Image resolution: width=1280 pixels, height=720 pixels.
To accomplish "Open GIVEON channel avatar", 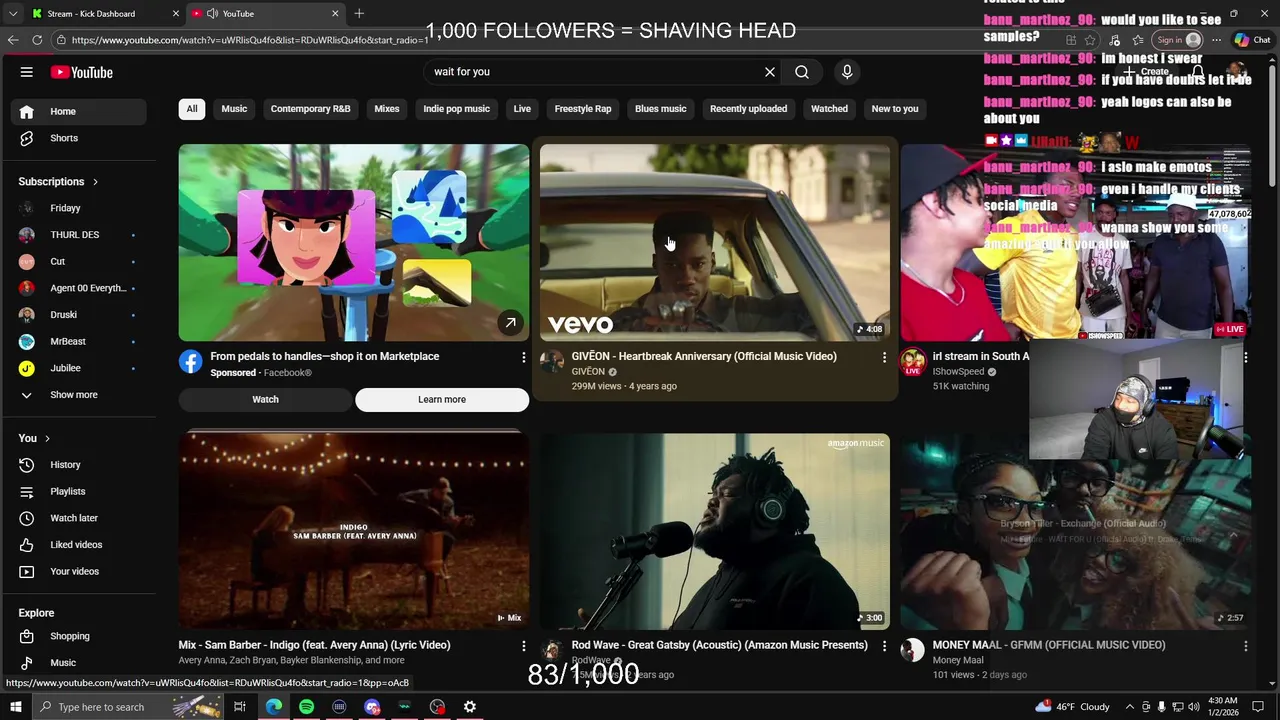I will pyautogui.click(x=552, y=362).
